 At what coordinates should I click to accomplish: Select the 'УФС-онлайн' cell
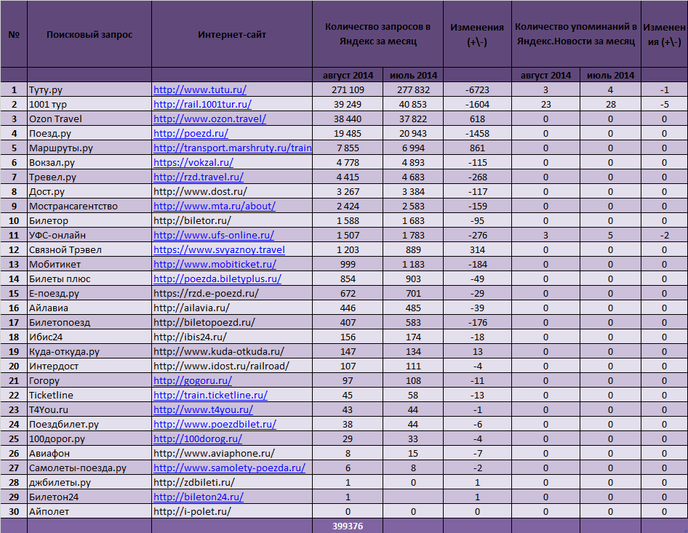point(90,235)
